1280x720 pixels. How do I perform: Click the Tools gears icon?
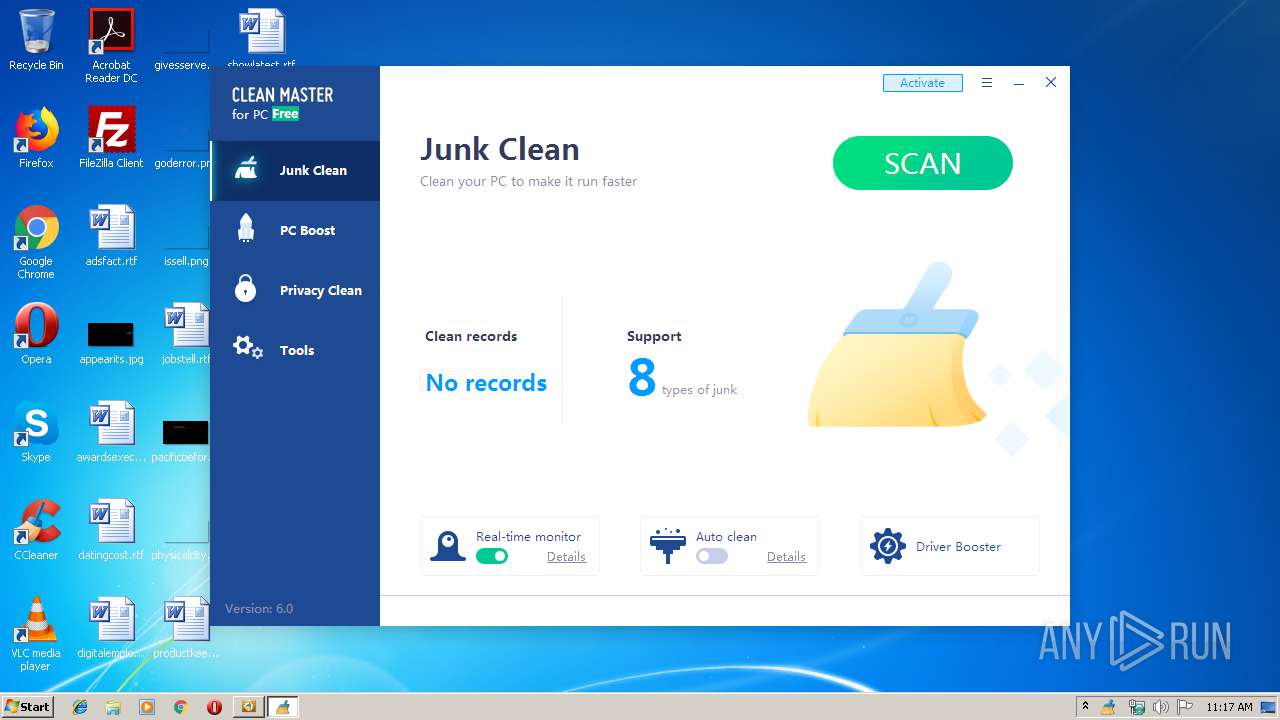coord(247,348)
